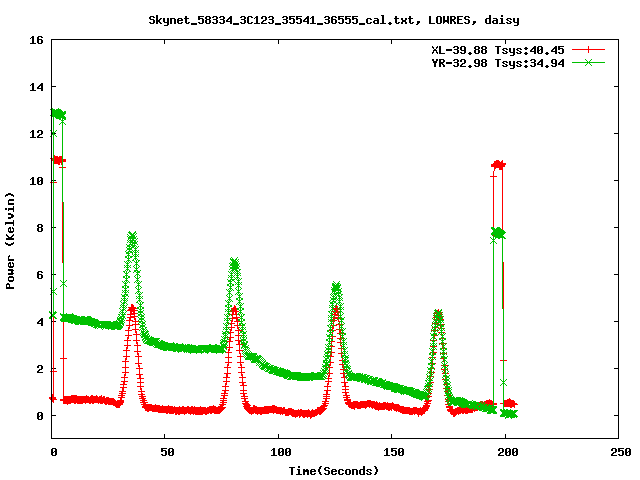Viewport: 640px width, 480px height.
Task: Click the x-axis tick label 200
Action: tap(507, 452)
